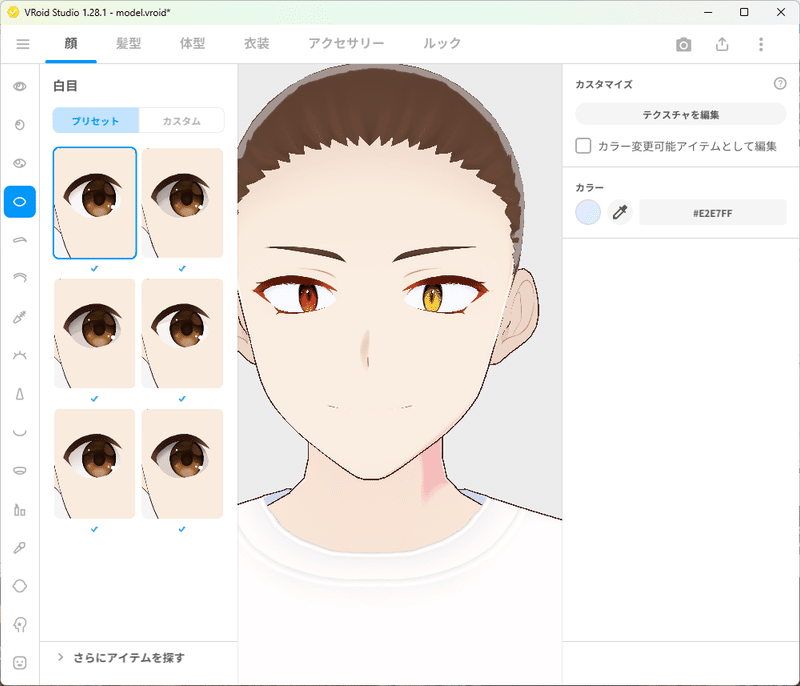Open the eyebrow category in sidebar
Image resolution: width=800 pixels, height=686 pixels.
click(20, 240)
